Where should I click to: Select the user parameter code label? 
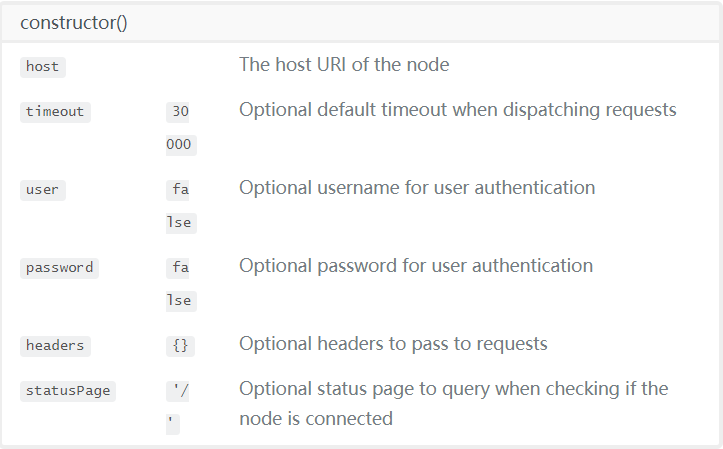[43, 190]
